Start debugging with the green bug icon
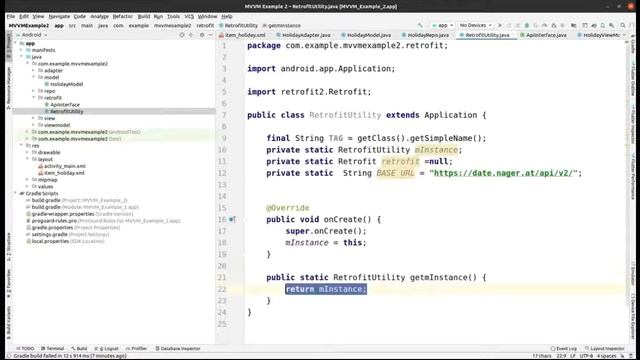The image size is (640, 360). [527, 25]
